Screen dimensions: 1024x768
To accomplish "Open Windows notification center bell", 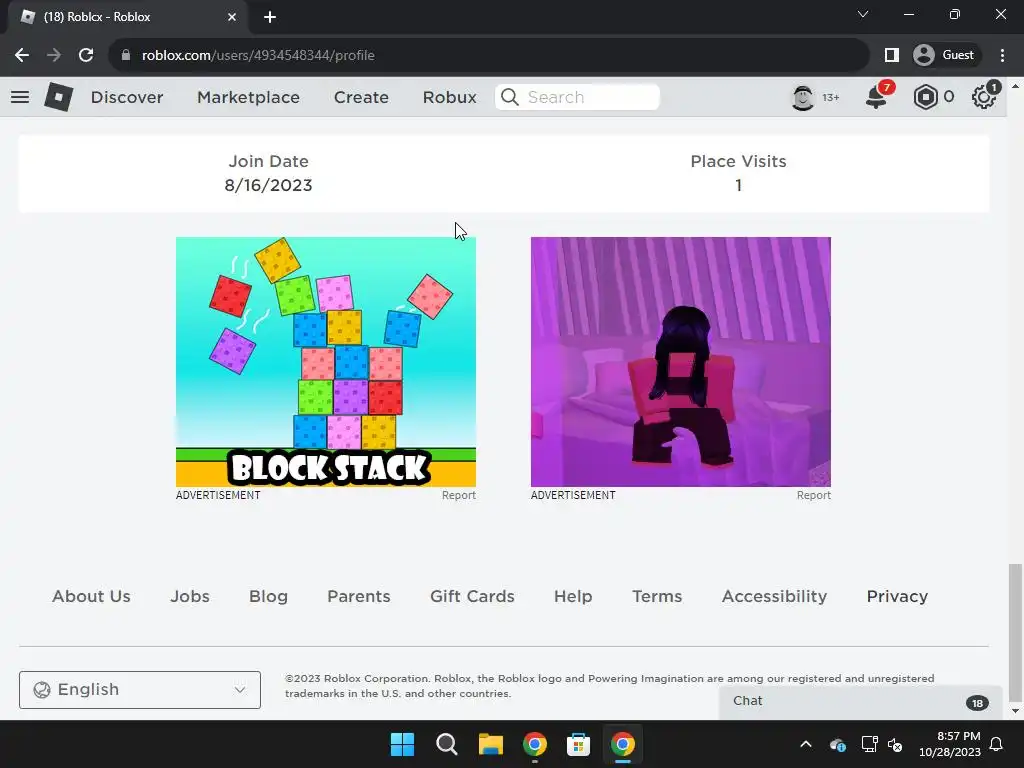I will pyautogui.click(x=996, y=744).
